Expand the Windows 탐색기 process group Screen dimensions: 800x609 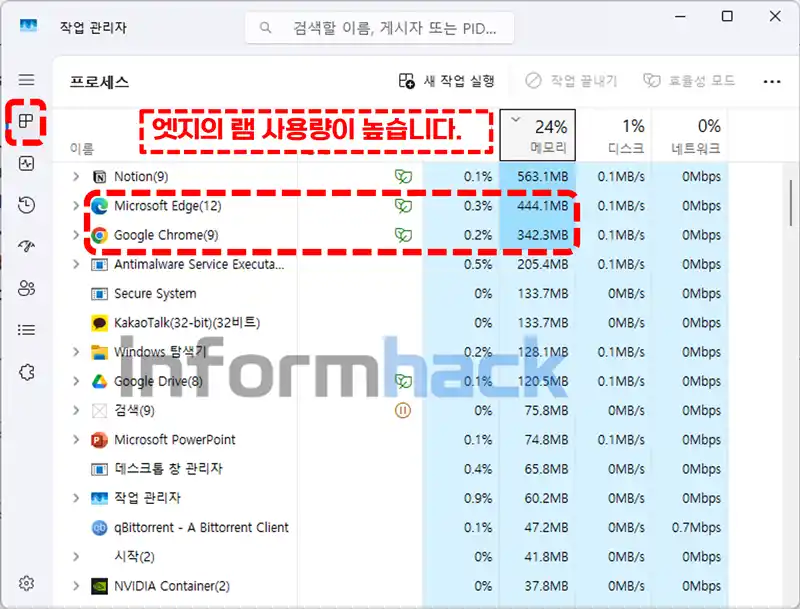pos(76,352)
